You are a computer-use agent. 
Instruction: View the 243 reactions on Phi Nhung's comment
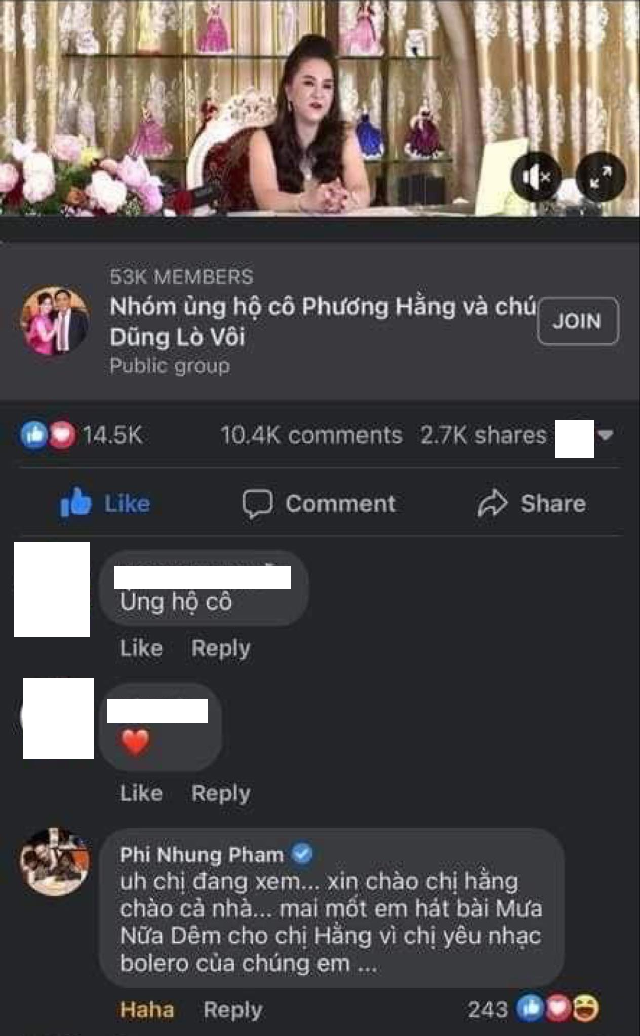(534, 1009)
